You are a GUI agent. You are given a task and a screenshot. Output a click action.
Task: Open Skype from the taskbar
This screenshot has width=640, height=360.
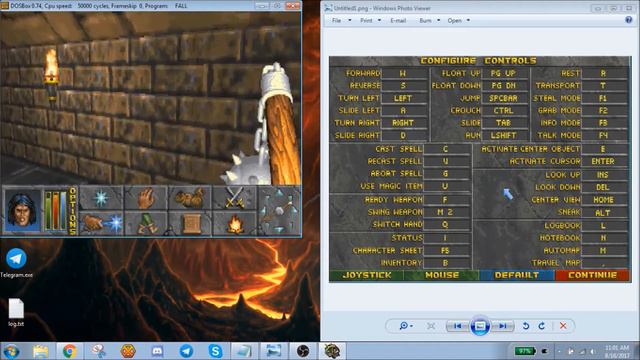coord(216,351)
